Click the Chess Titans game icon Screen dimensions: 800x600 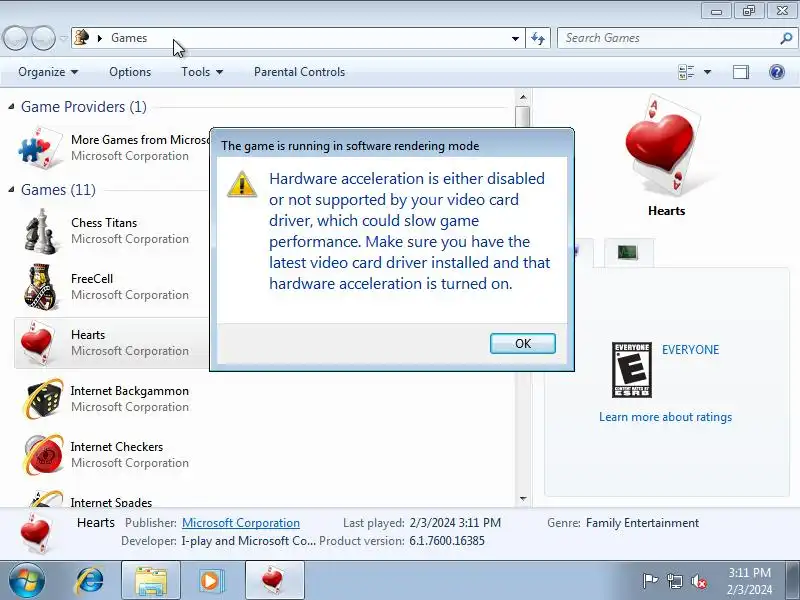pyautogui.click(x=41, y=231)
